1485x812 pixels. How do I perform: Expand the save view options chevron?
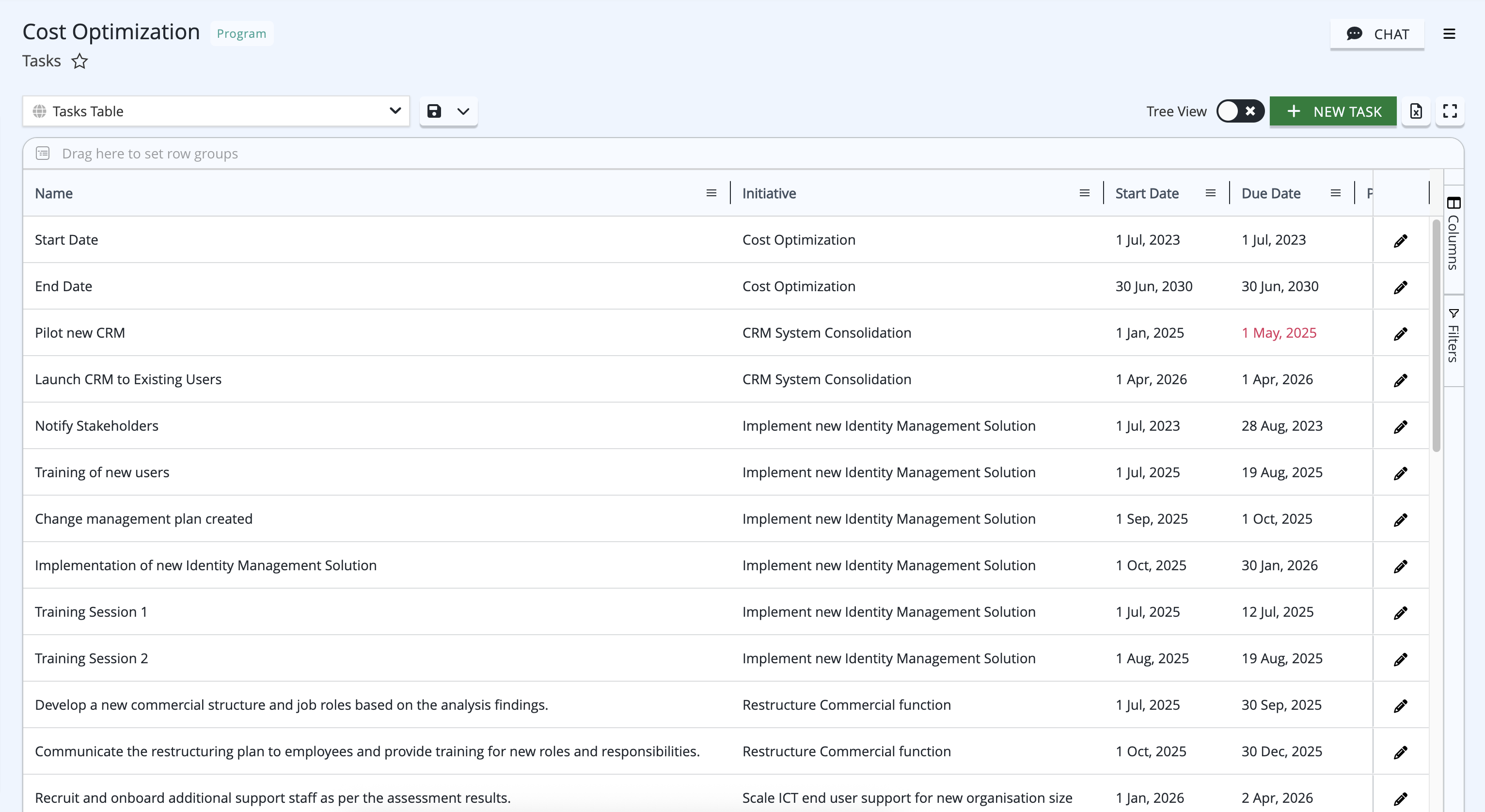(x=463, y=111)
